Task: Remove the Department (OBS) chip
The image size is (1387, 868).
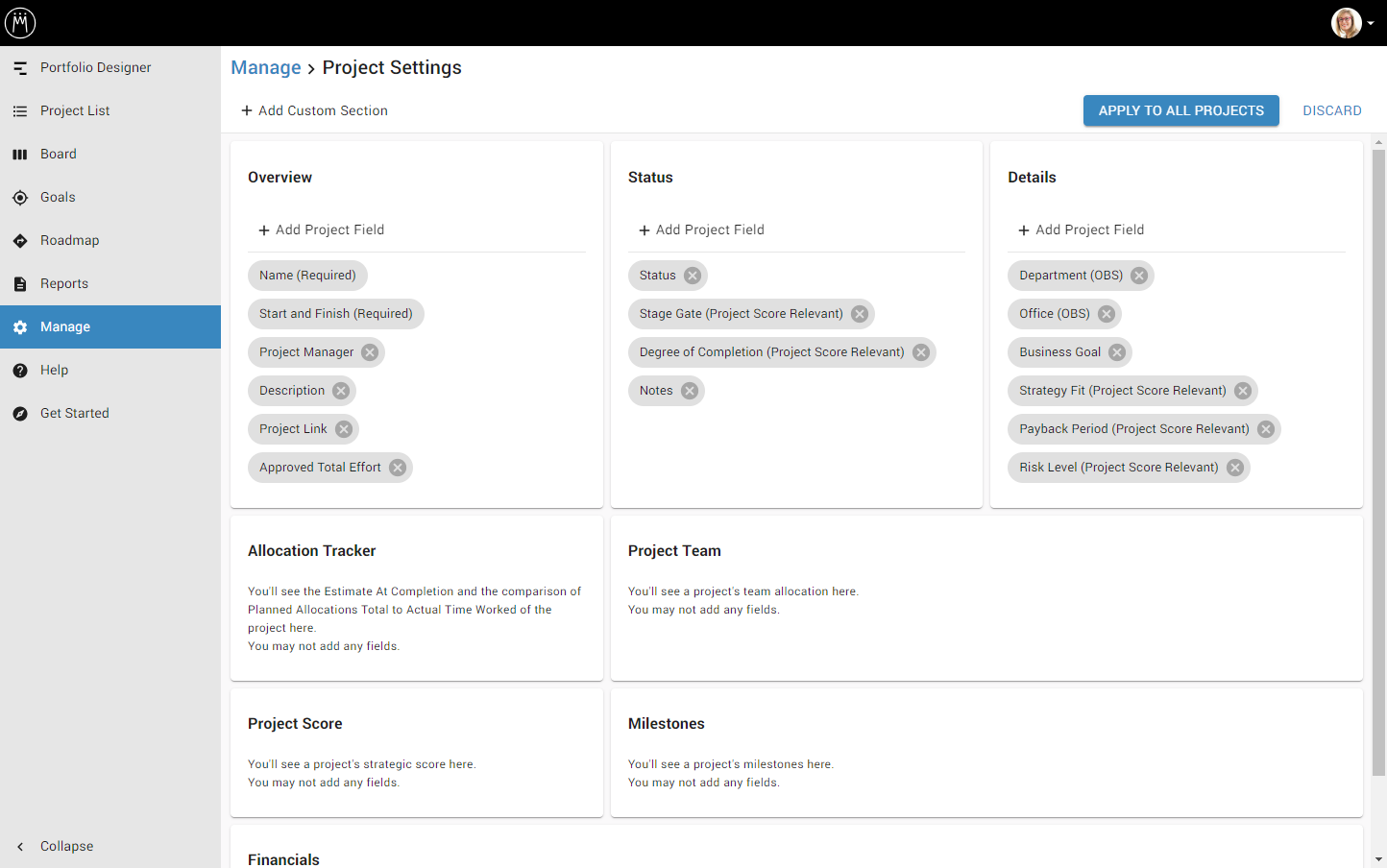Action: pos(1139,276)
